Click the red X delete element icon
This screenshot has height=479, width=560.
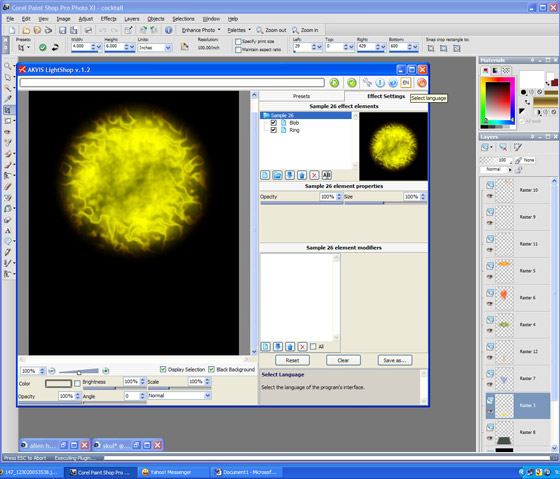[314, 175]
